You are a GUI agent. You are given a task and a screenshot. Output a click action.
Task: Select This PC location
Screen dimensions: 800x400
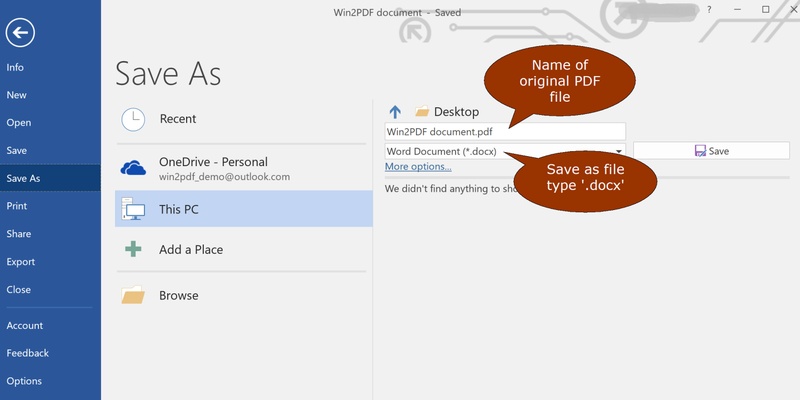click(x=244, y=209)
